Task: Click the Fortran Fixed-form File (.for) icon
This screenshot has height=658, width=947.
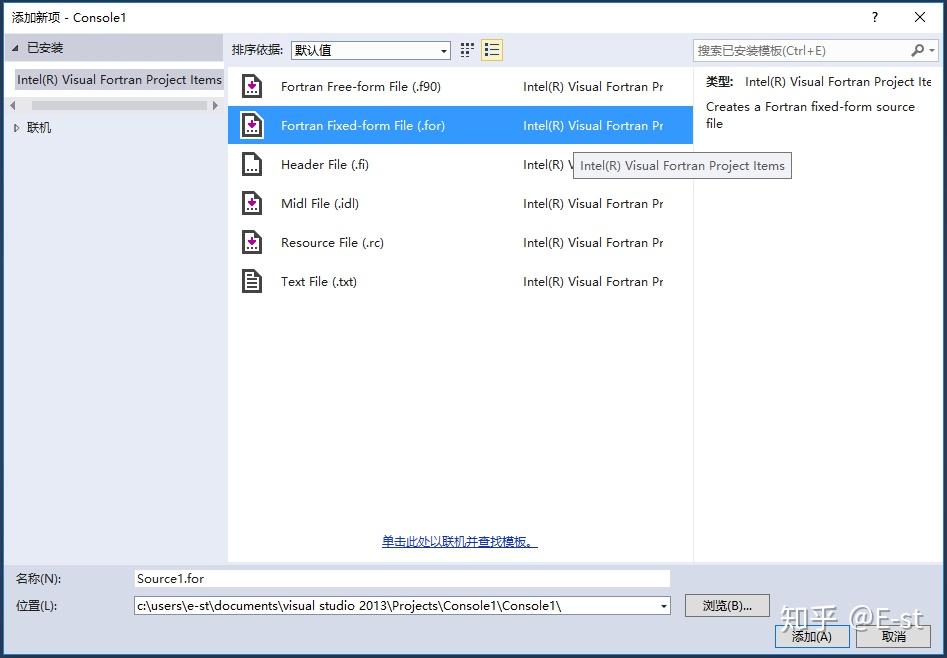Action: pos(251,125)
